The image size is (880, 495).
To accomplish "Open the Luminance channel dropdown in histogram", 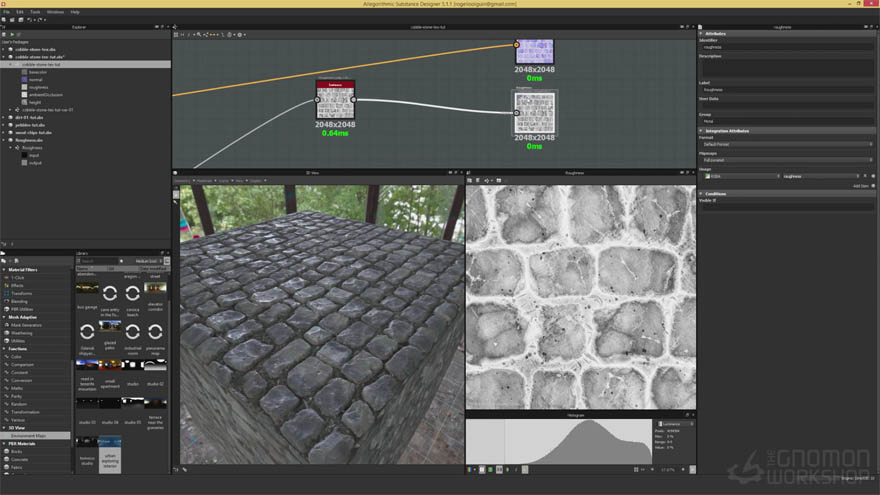I will 675,424.
